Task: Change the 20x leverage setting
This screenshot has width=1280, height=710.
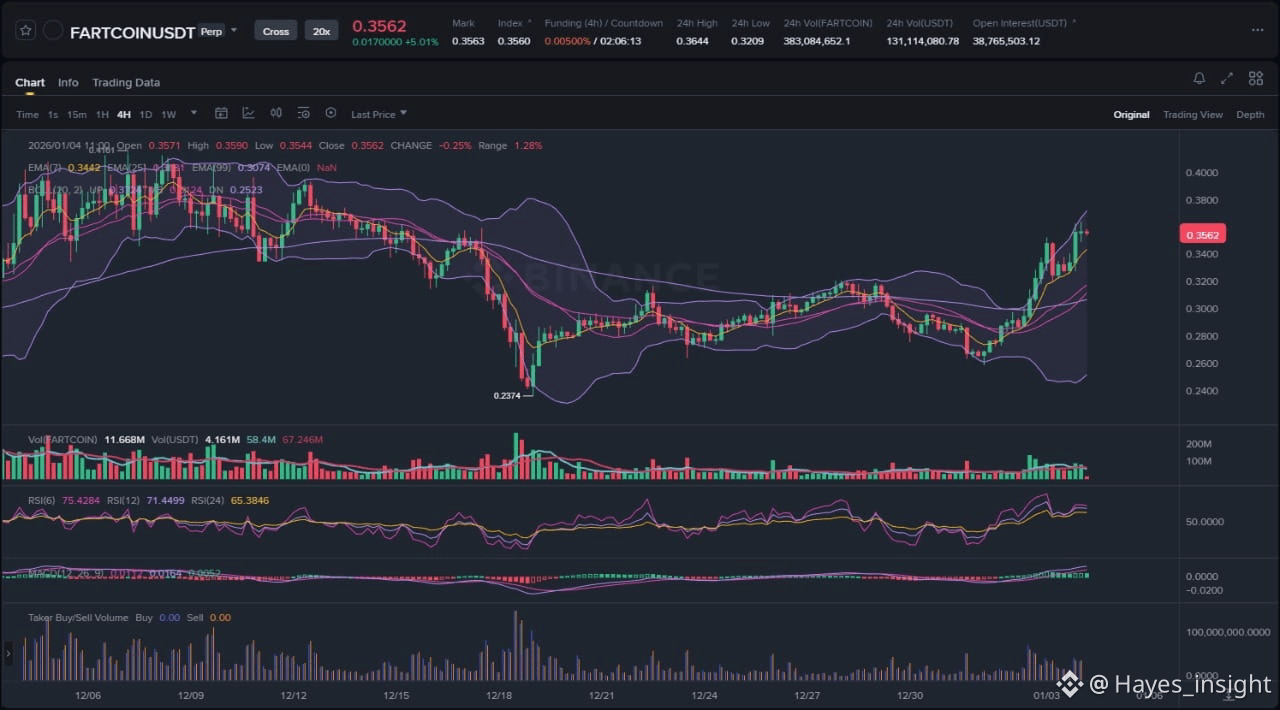Action: 321,31
